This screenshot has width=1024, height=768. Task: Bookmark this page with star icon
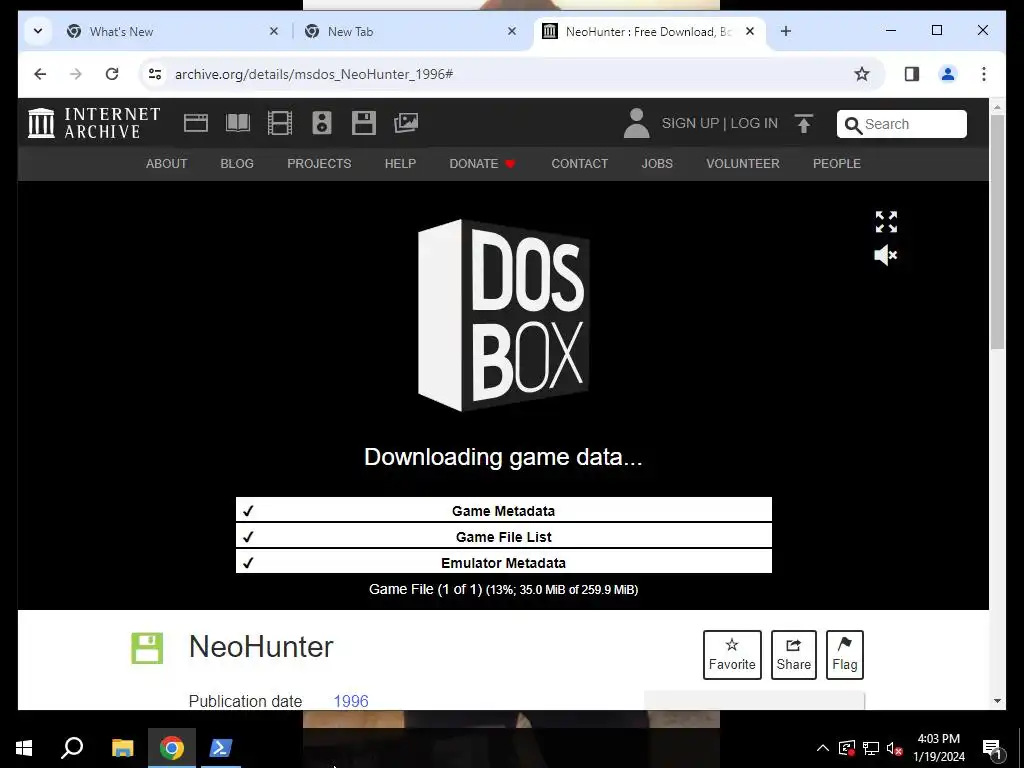[862, 74]
